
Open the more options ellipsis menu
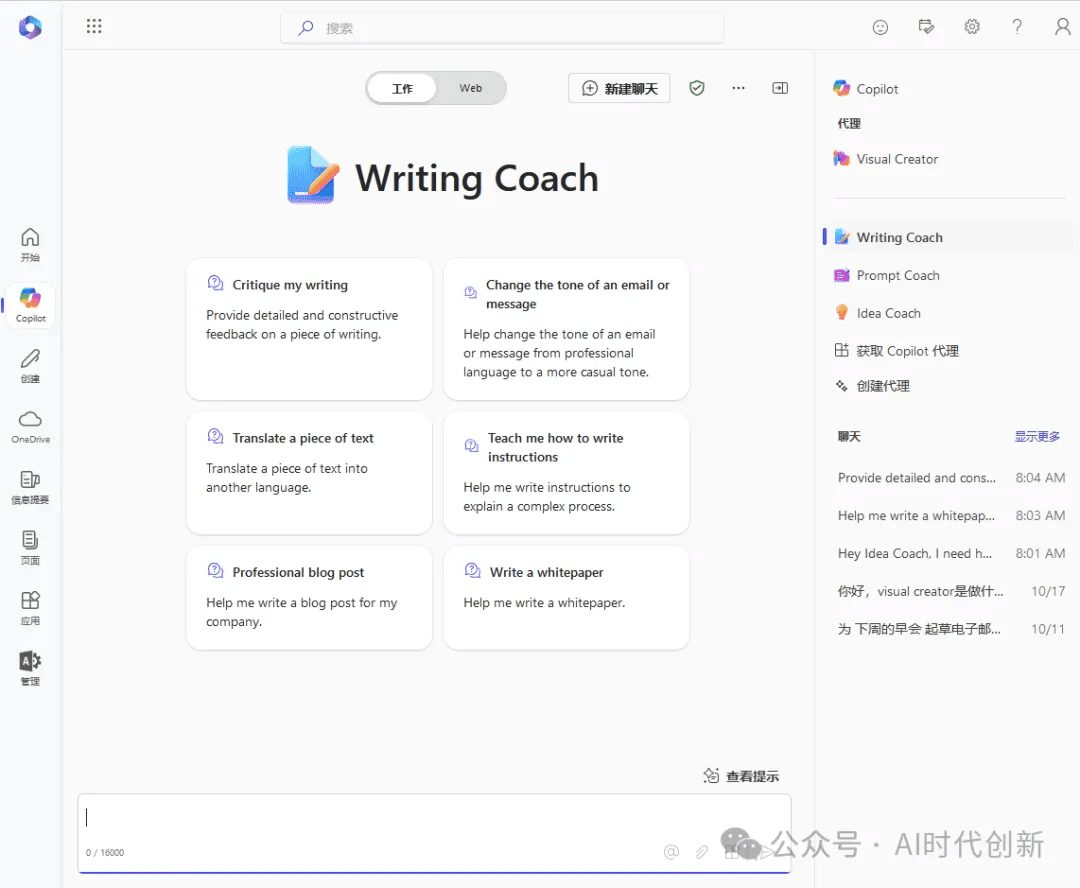[x=738, y=88]
